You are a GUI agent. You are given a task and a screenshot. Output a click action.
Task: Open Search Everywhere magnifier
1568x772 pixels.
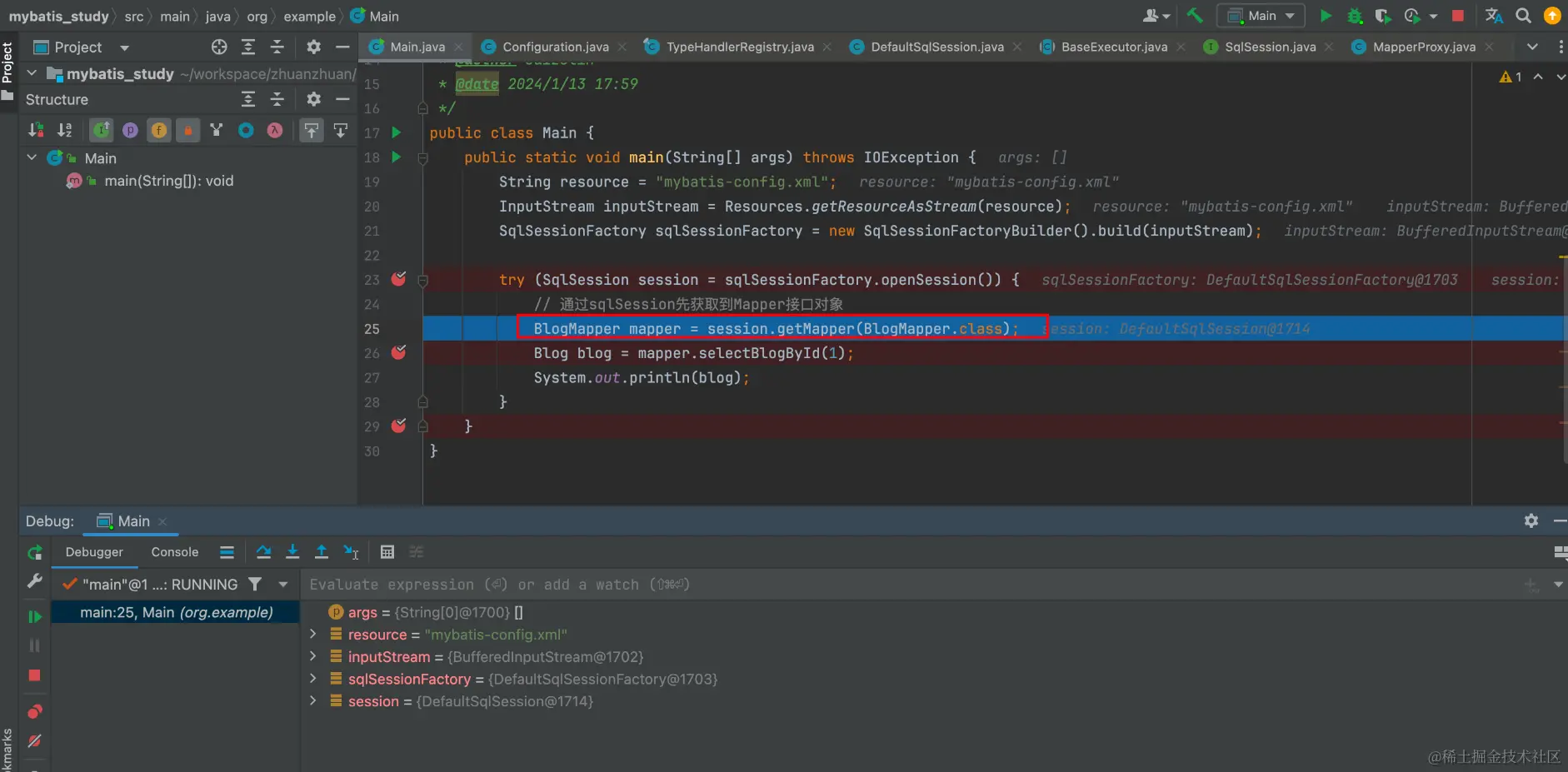point(1523,16)
